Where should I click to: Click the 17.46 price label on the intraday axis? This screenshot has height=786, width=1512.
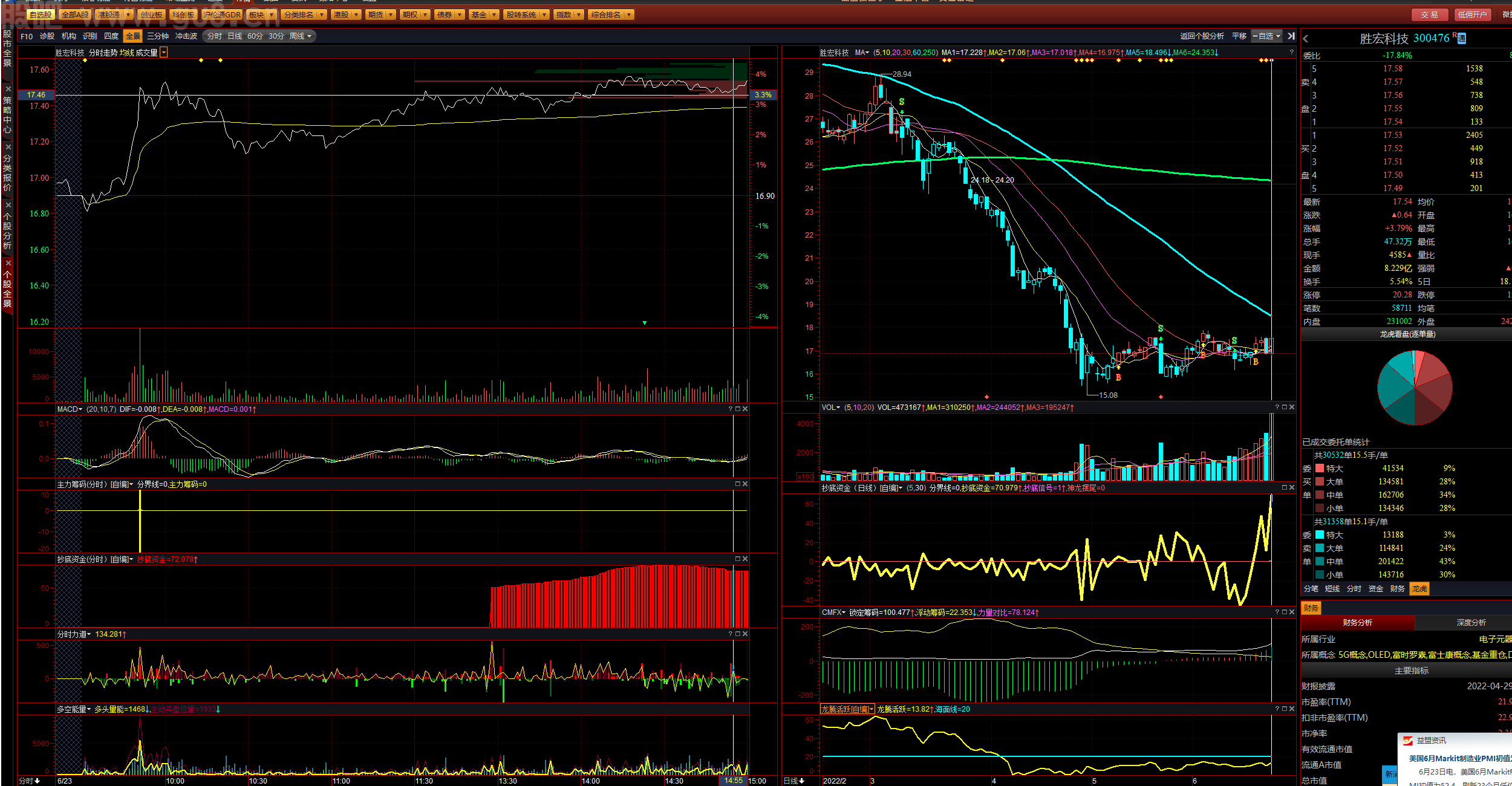[x=36, y=95]
